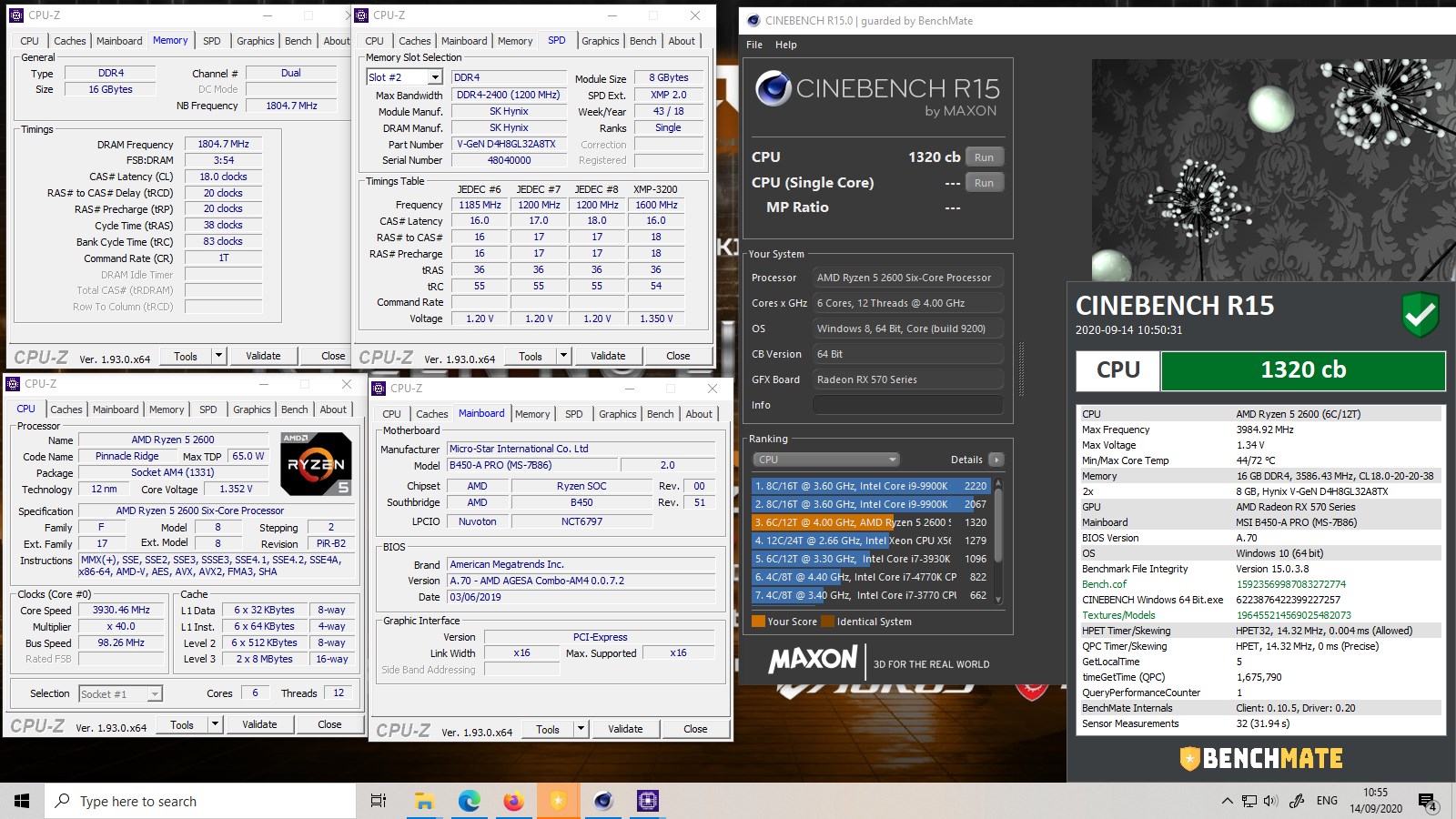Click the Cinebench R15 logo sphere
This screenshot has width=1456, height=819.
click(773, 88)
